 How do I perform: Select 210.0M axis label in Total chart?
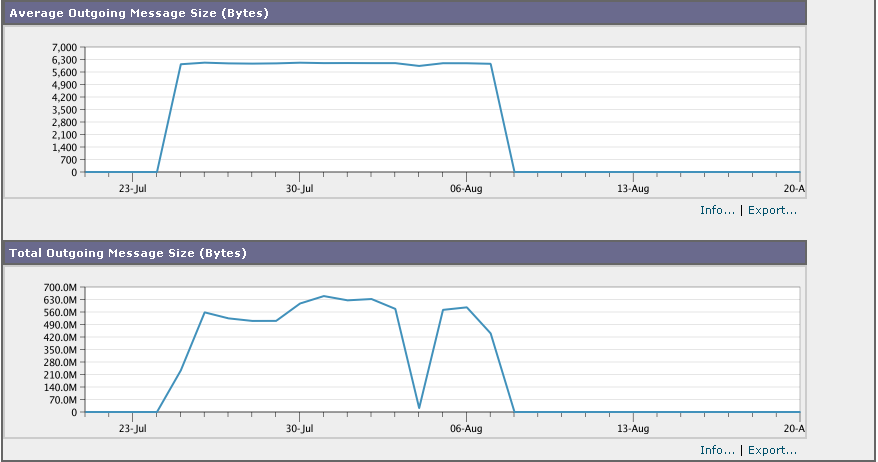click(60, 375)
